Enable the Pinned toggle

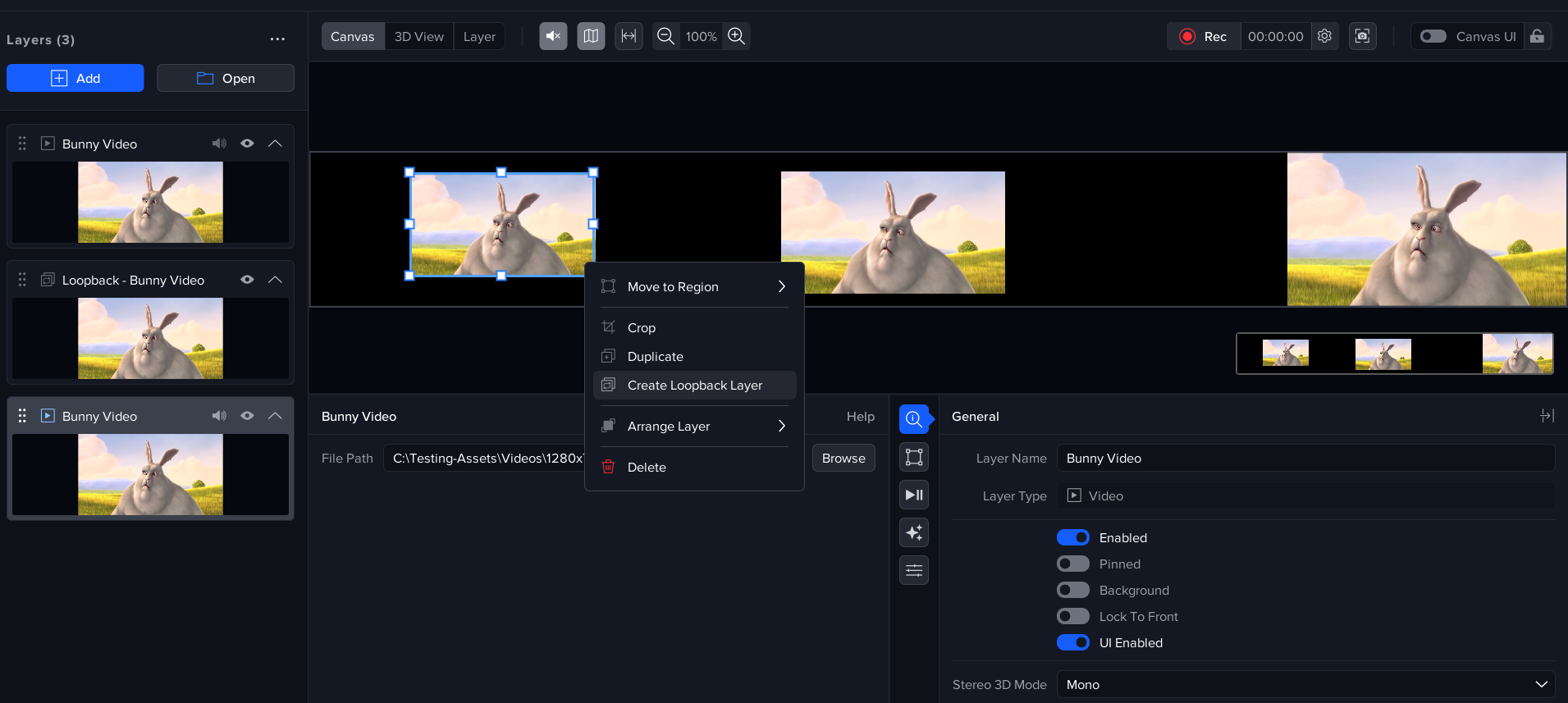tap(1073, 564)
